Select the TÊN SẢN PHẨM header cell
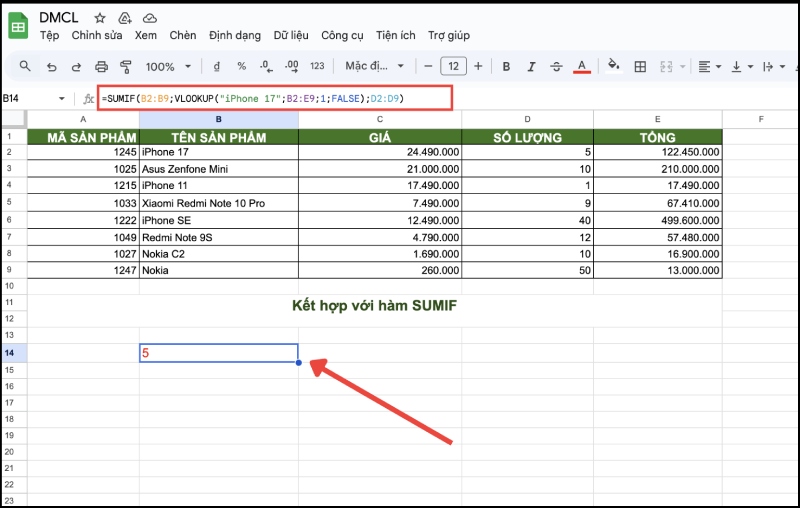Viewport: 800px width, 508px height. pyautogui.click(x=219, y=137)
